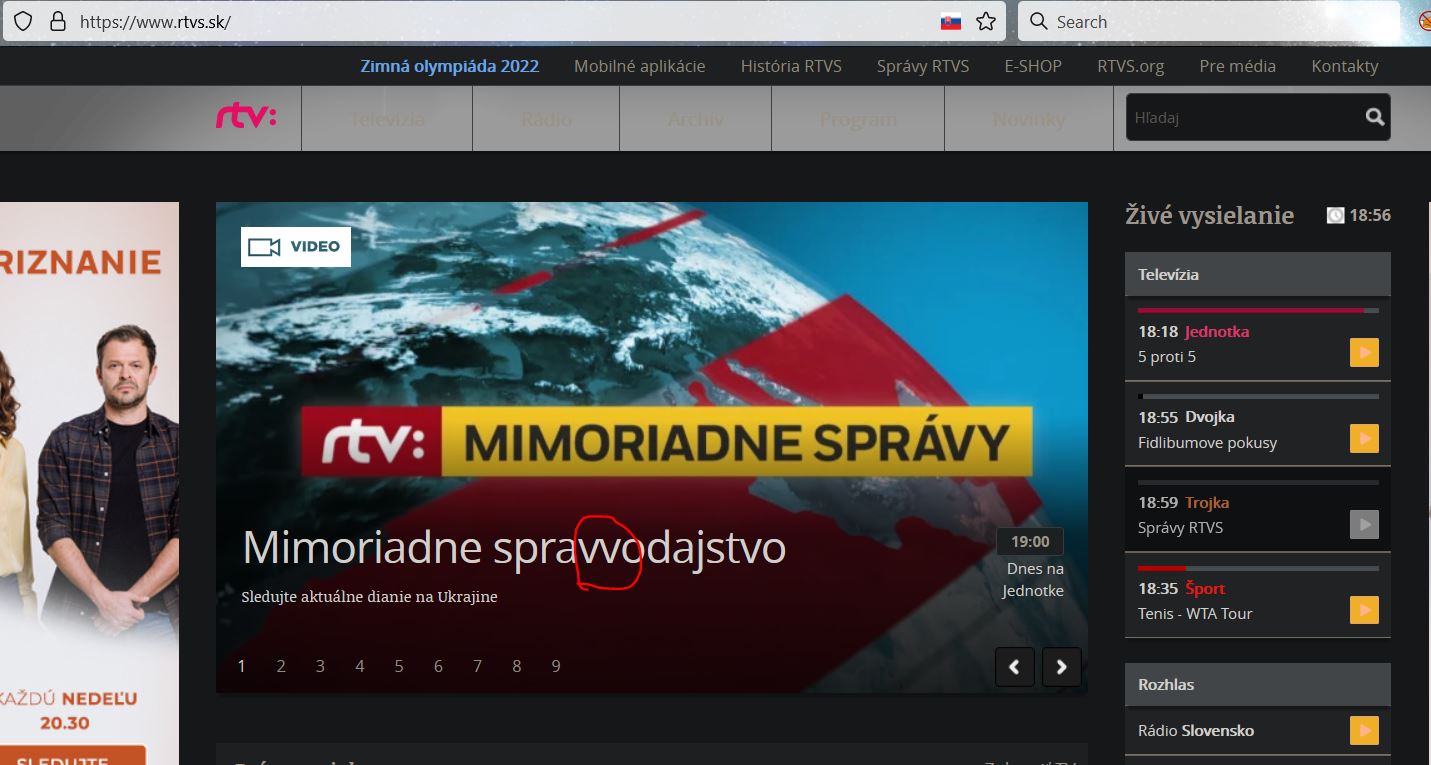Click the Rádio Slovensko station name
Image resolution: width=1431 pixels, height=765 pixels.
click(x=1196, y=730)
